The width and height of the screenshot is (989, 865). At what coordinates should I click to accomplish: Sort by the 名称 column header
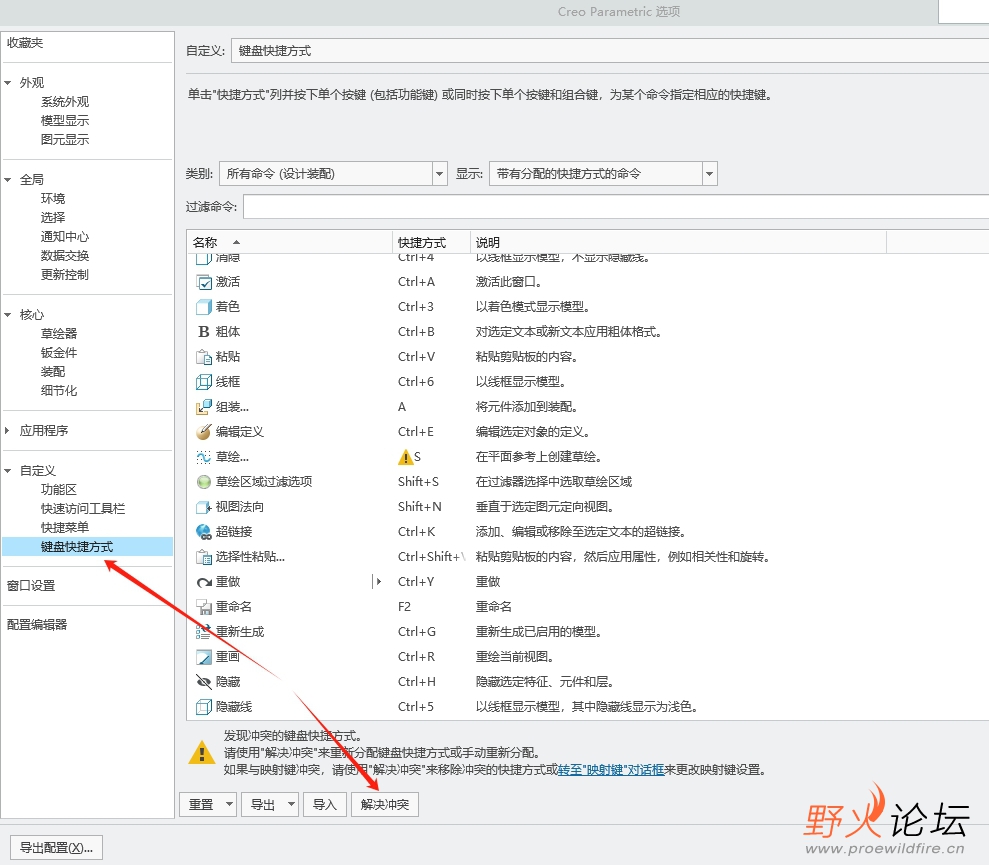(290, 242)
